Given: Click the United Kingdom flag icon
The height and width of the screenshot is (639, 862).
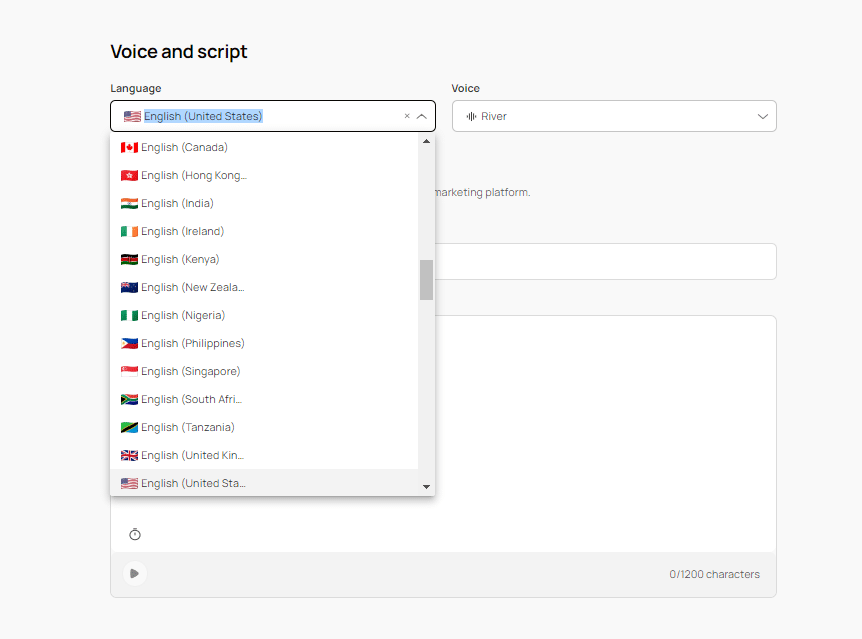Looking at the screenshot, I should pos(129,455).
